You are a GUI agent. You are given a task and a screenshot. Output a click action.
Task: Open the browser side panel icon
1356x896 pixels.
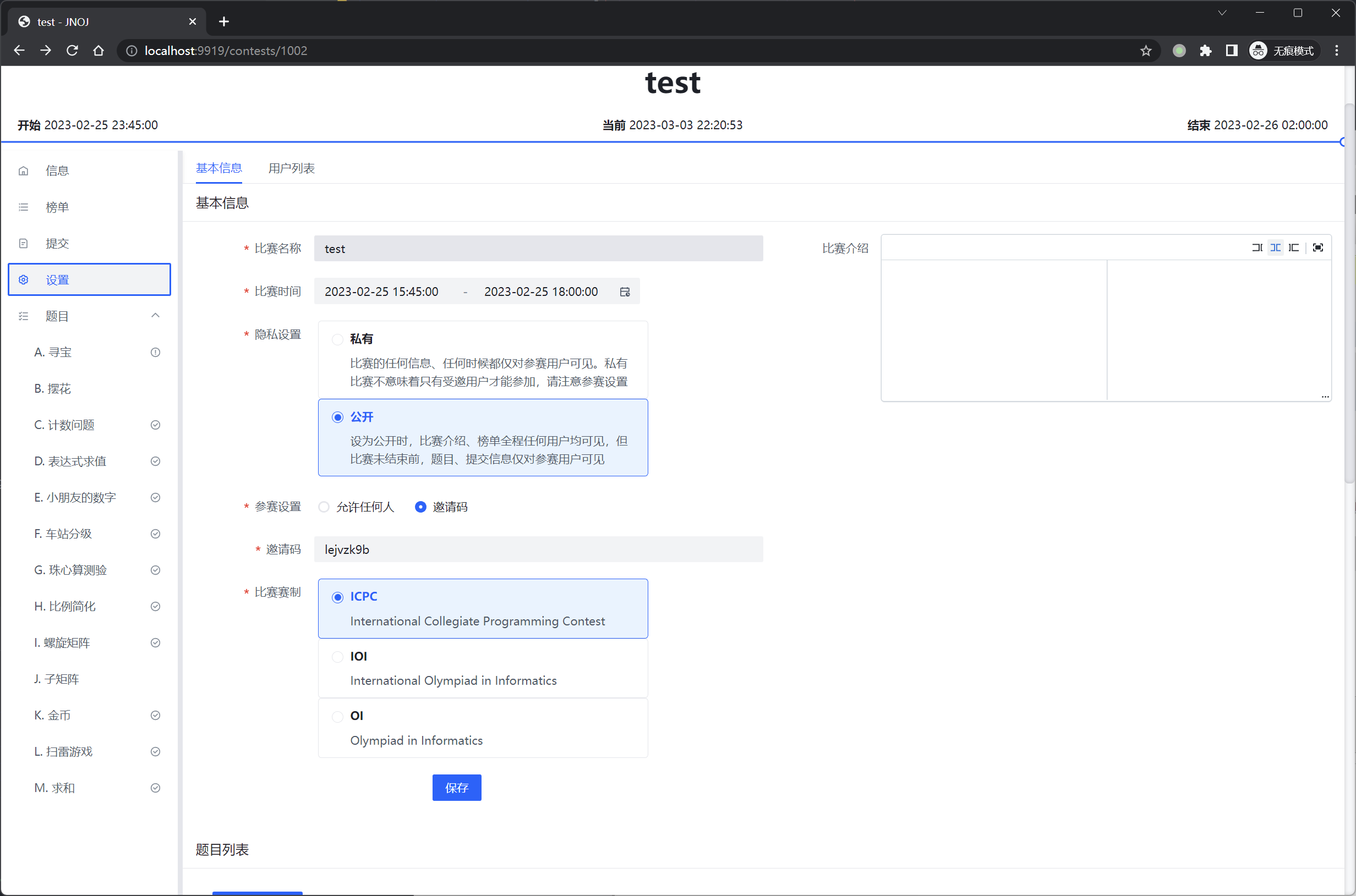tap(1232, 51)
